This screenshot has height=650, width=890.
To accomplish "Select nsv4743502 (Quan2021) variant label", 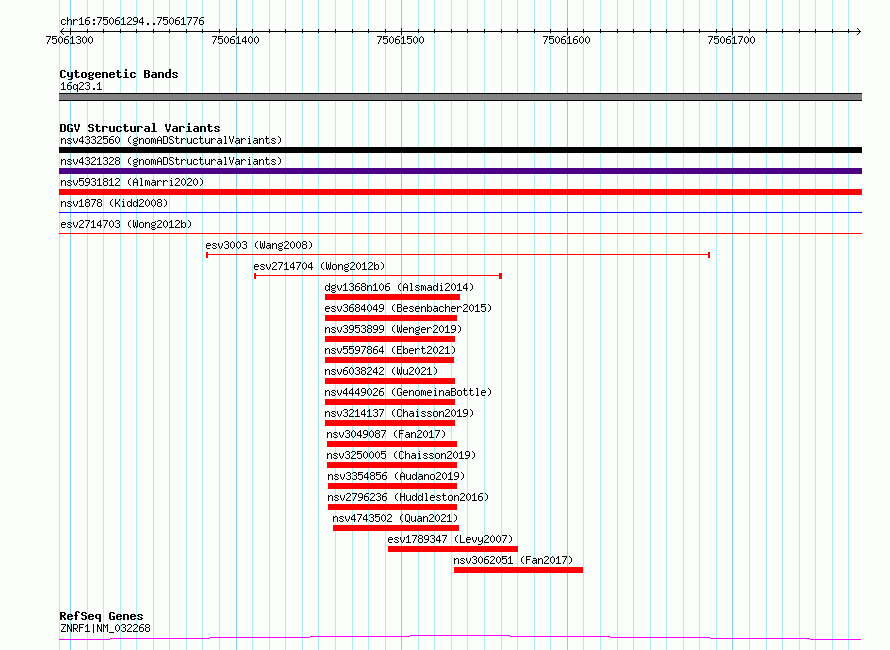I will (x=395, y=518).
